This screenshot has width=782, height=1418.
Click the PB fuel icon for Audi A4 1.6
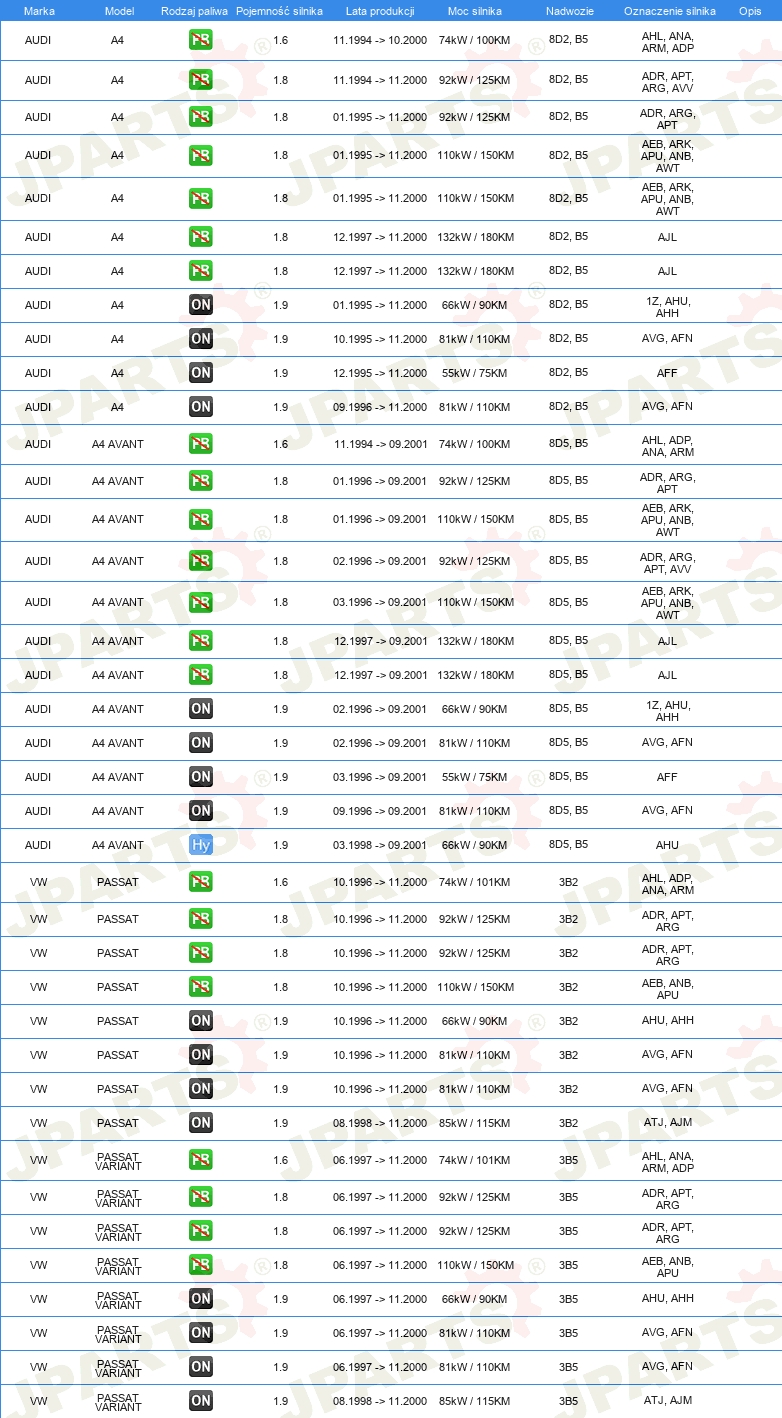[x=201, y=41]
